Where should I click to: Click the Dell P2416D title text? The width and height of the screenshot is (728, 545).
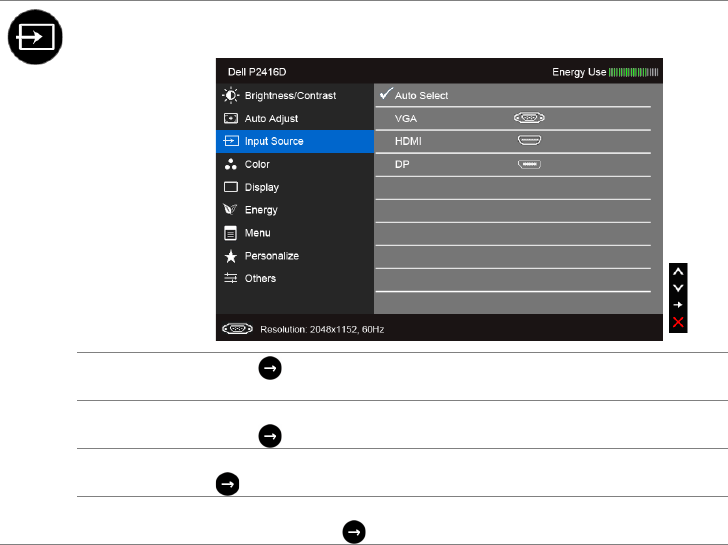(x=257, y=72)
